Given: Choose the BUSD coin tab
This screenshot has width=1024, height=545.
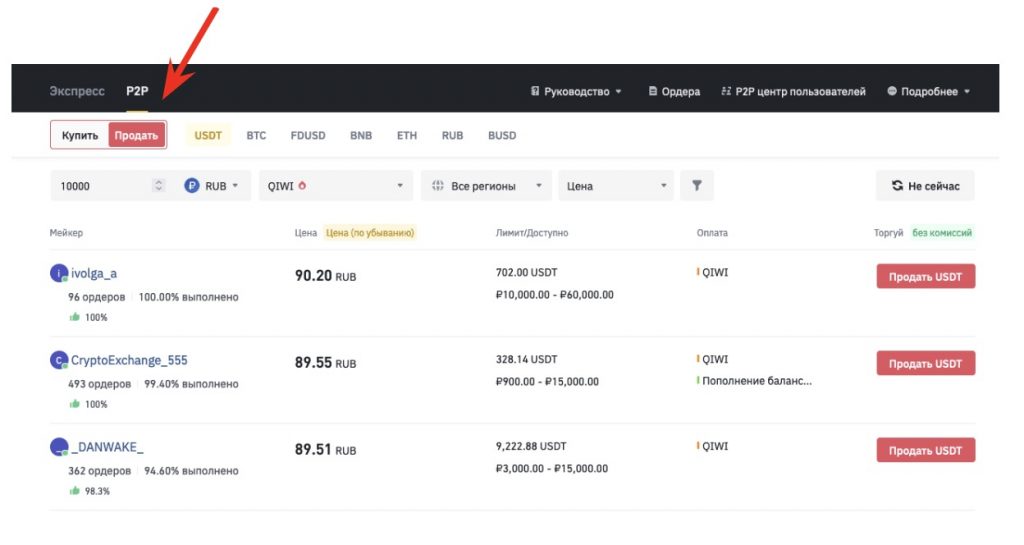Looking at the screenshot, I should 502,135.
